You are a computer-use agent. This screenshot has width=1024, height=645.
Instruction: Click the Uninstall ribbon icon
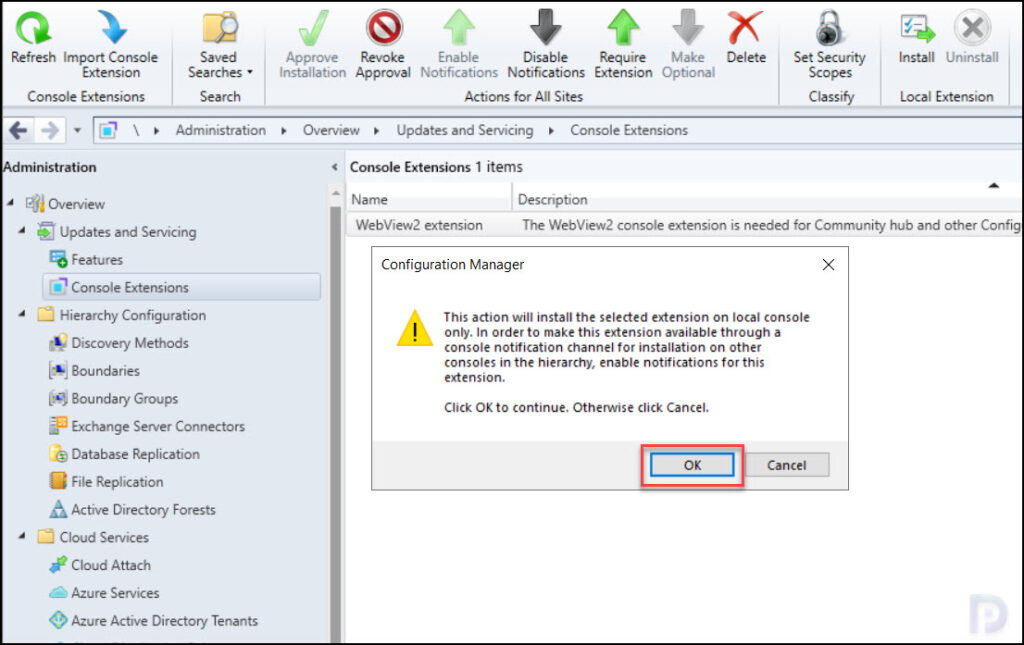coord(972,28)
